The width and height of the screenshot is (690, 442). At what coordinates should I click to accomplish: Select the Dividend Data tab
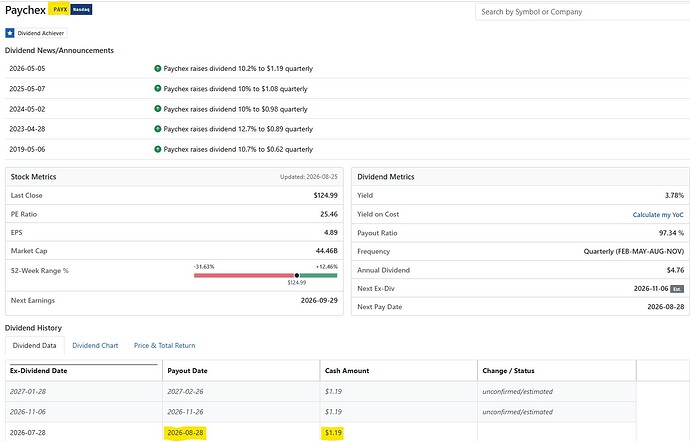point(34,346)
